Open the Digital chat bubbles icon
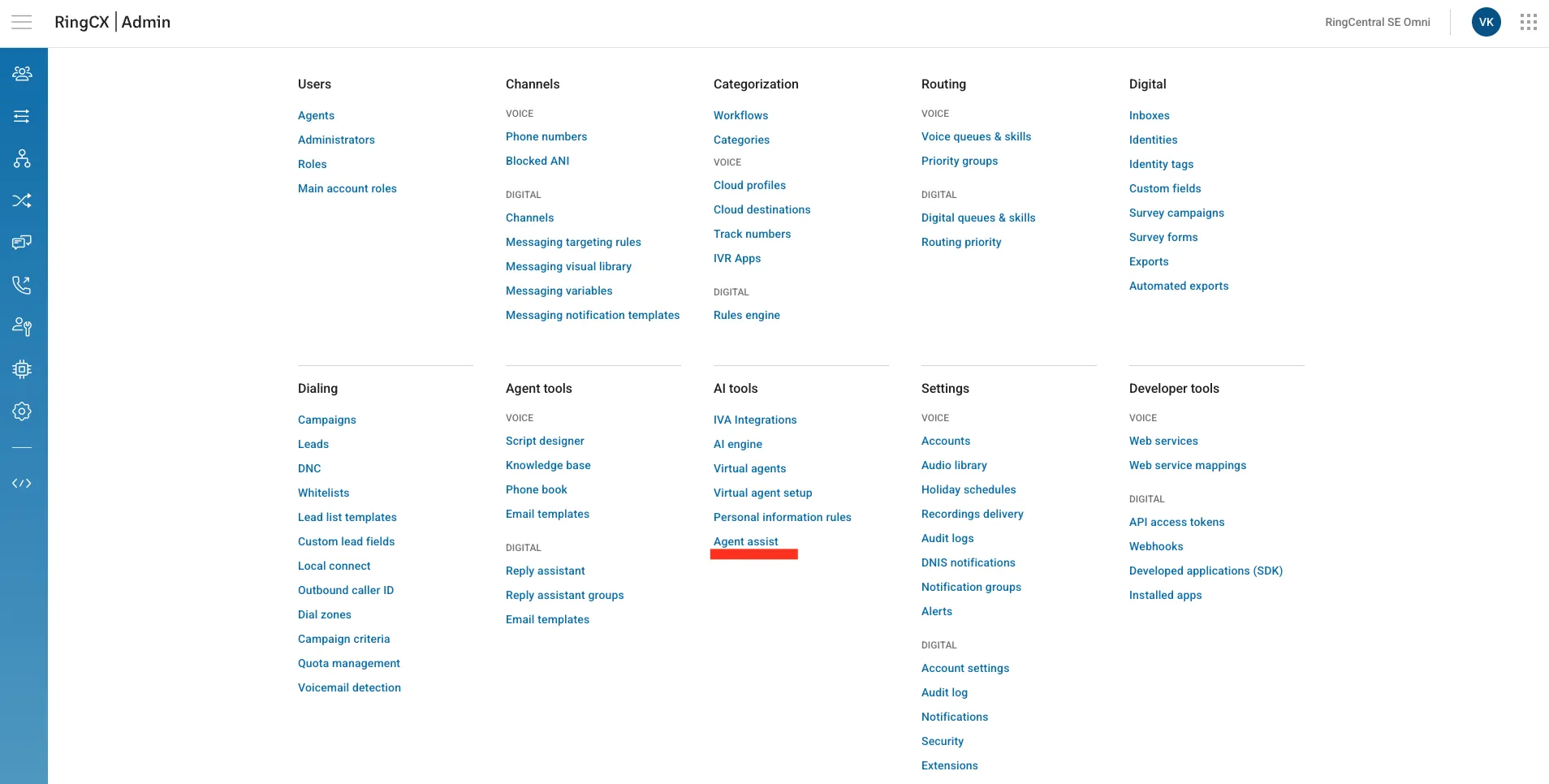Viewport: 1549px width, 784px height. click(22, 243)
